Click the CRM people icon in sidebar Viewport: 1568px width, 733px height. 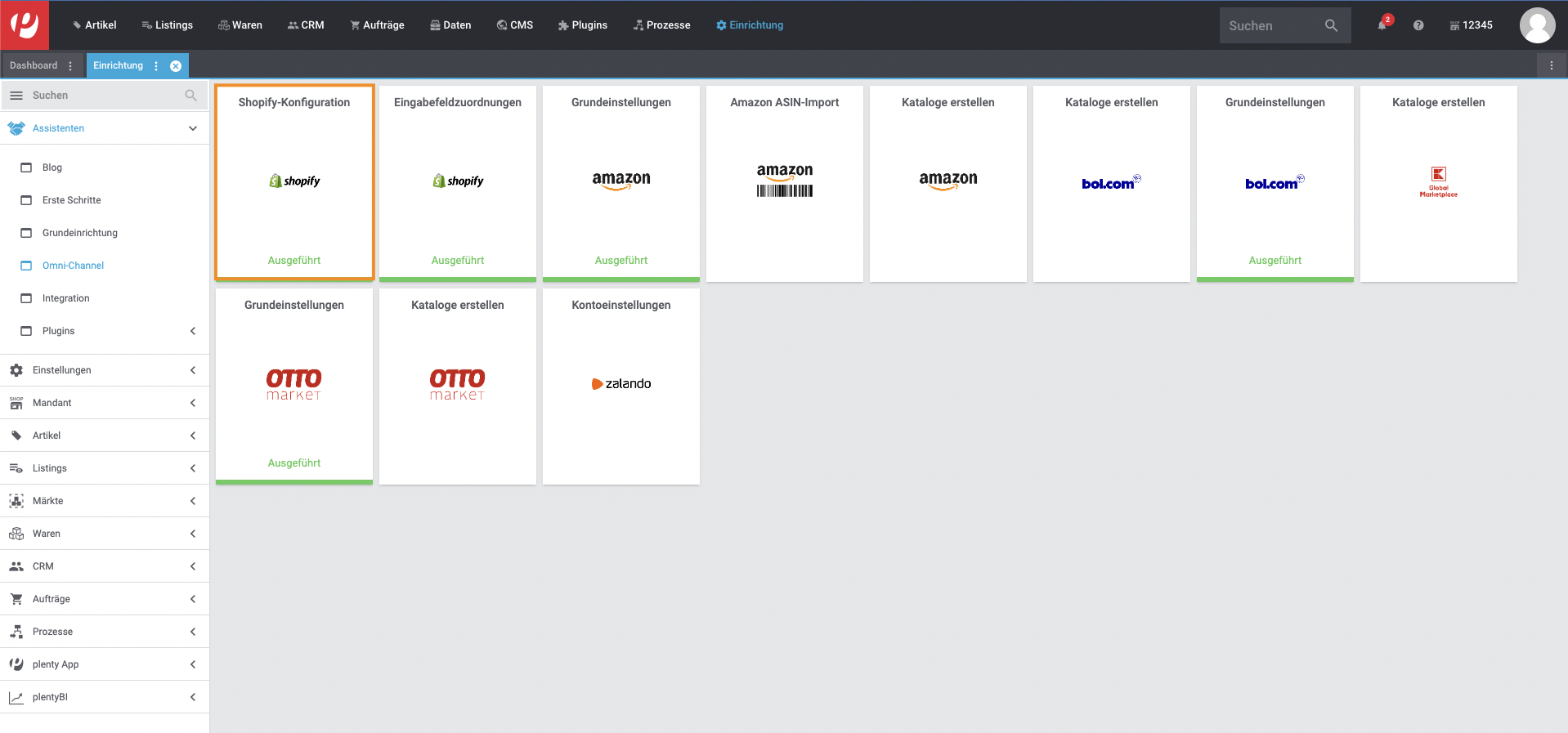click(16, 566)
